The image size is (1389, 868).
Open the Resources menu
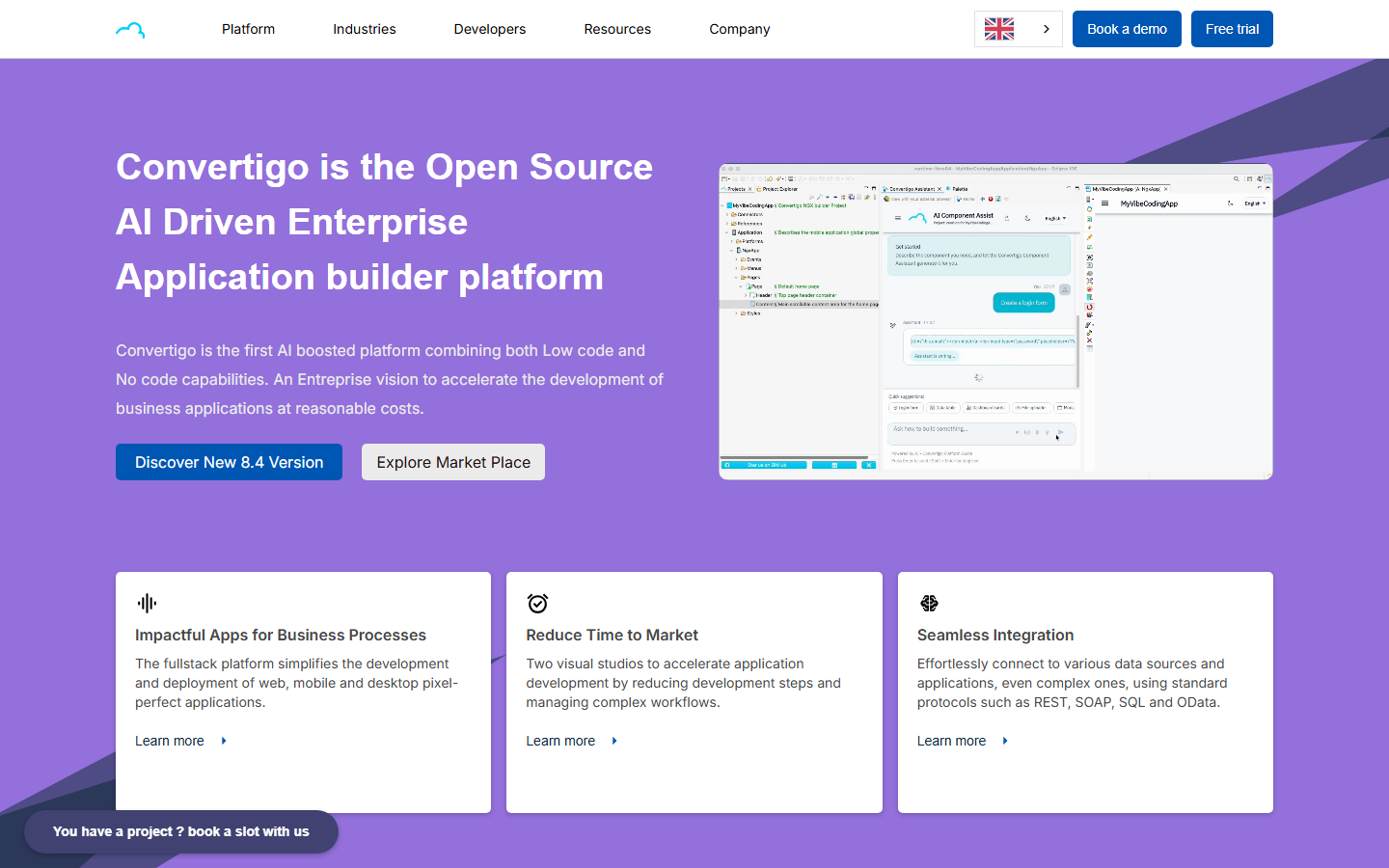tap(617, 29)
